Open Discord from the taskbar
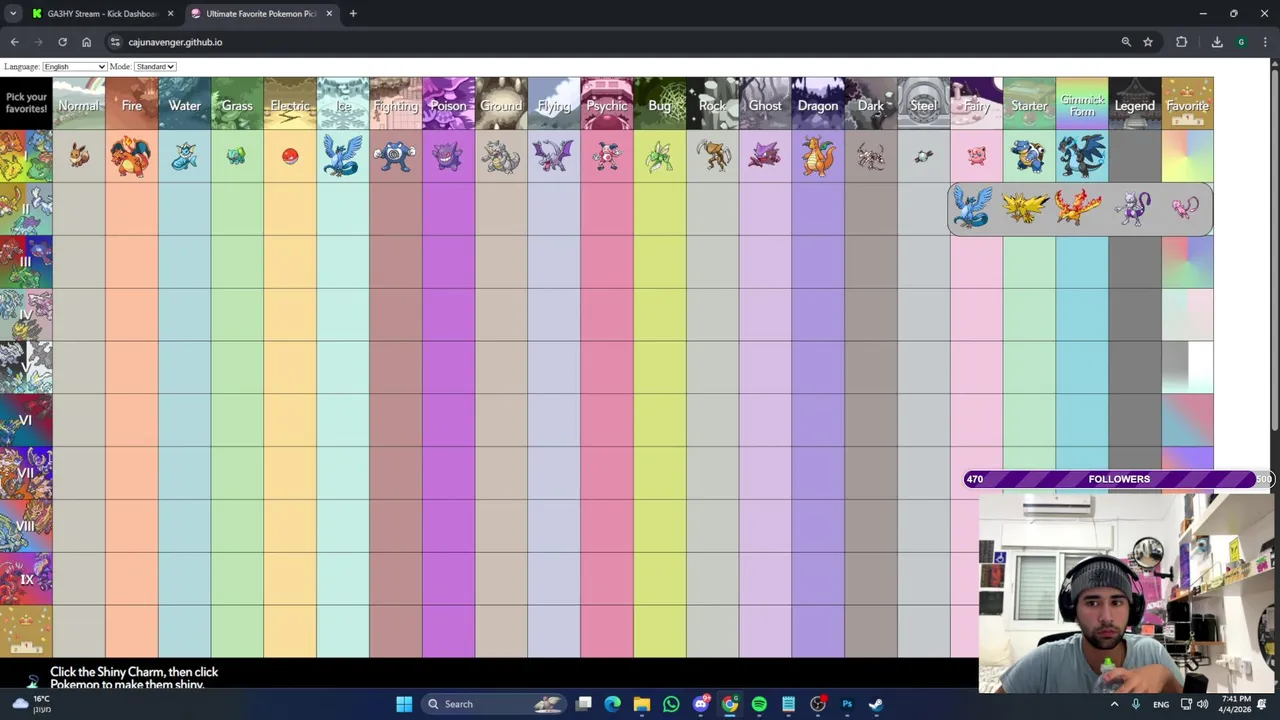 (701, 704)
